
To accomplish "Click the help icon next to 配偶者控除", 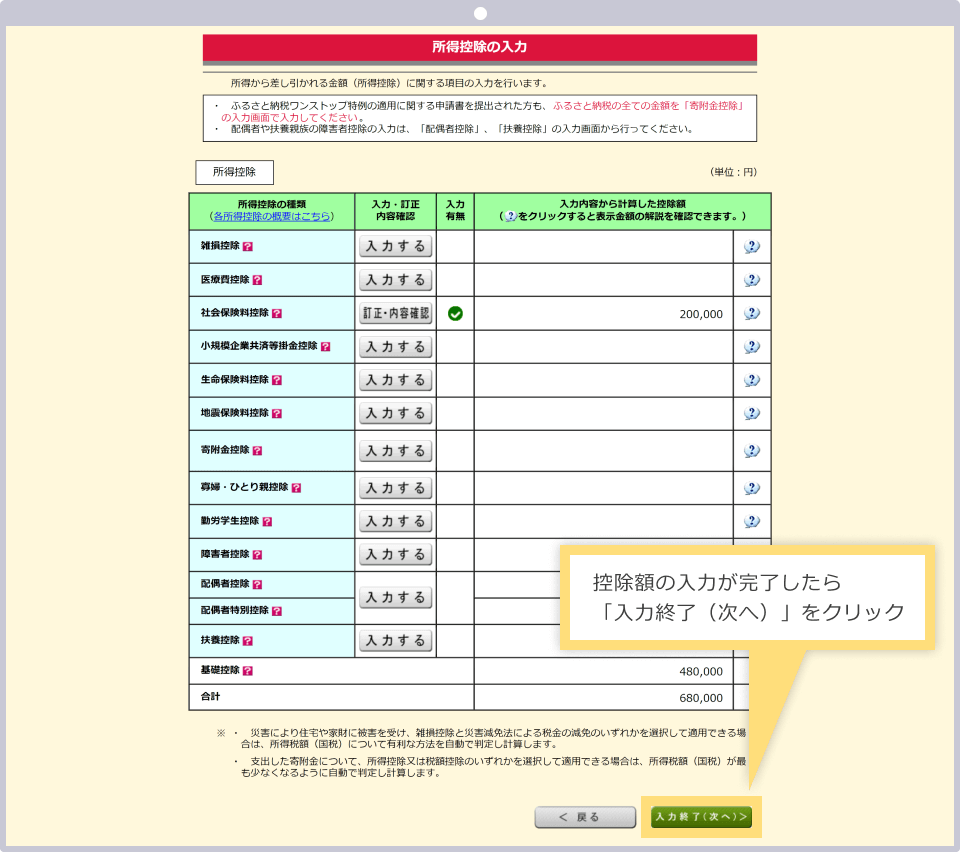I will (x=257, y=585).
